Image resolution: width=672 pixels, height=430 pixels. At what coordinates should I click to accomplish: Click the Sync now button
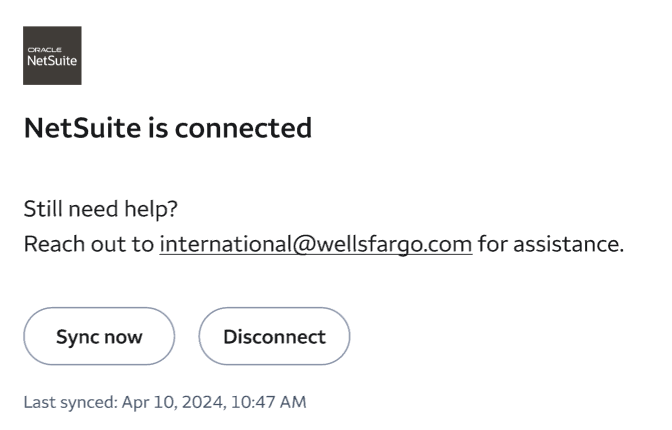coord(99,336)
